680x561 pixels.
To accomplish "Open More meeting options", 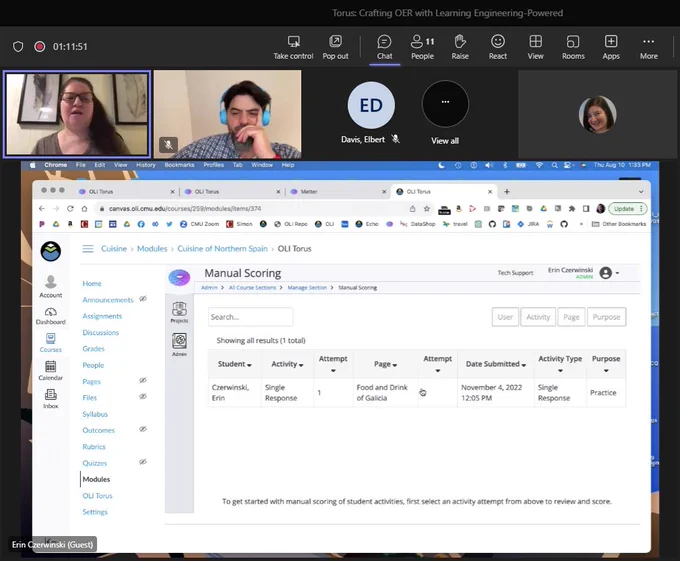I will [648, 47].
